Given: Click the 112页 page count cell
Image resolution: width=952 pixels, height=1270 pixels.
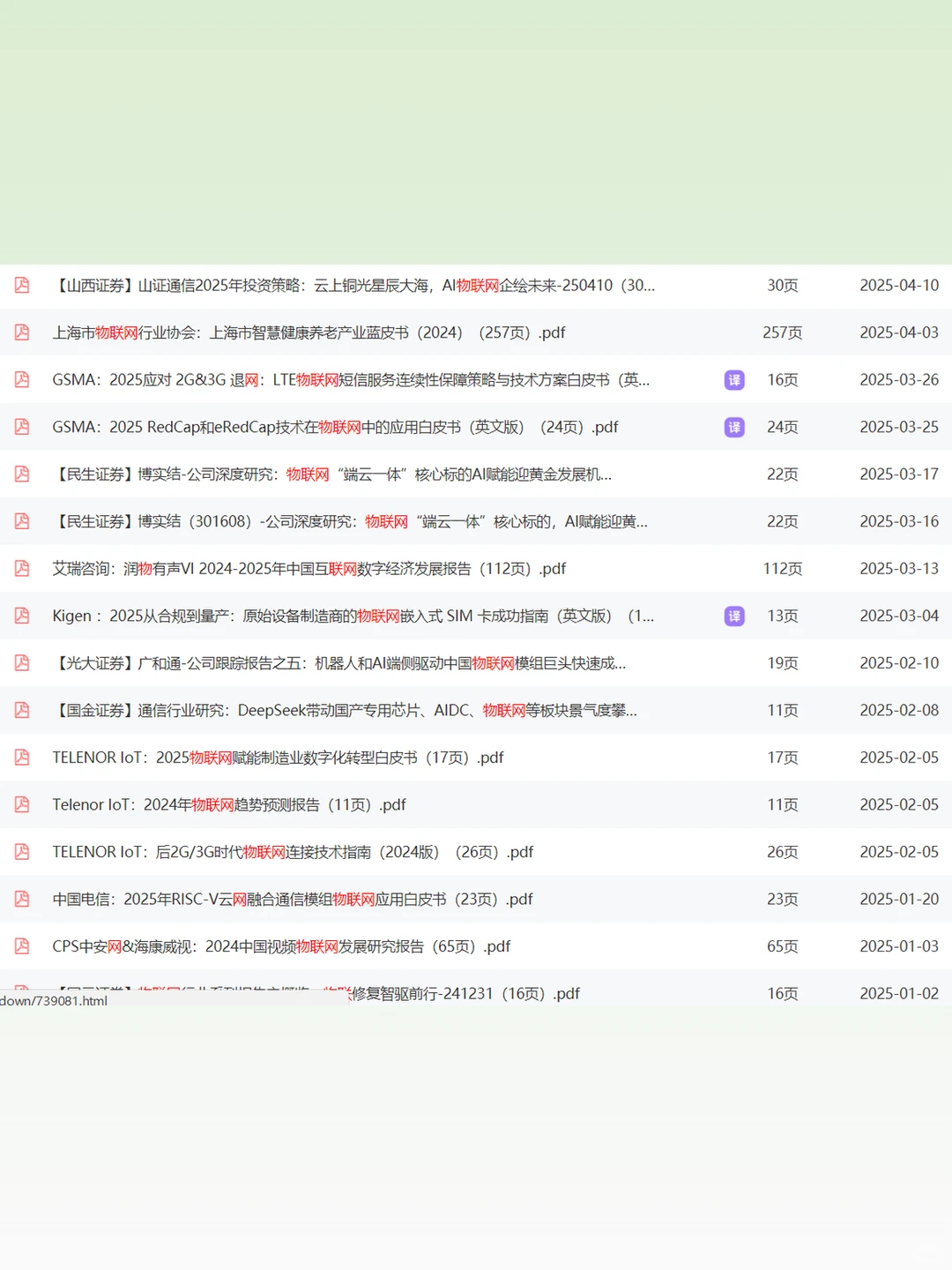Looking at the screenshot, I should point(783,568).
